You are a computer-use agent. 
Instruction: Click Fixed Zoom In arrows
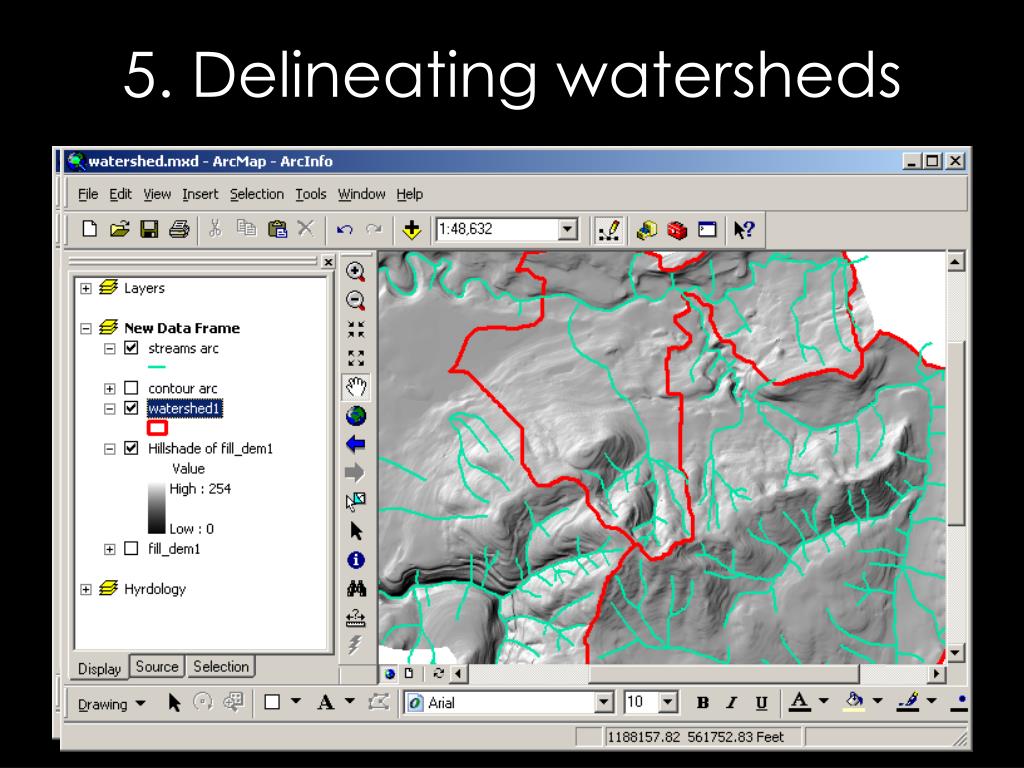[356, 329]
